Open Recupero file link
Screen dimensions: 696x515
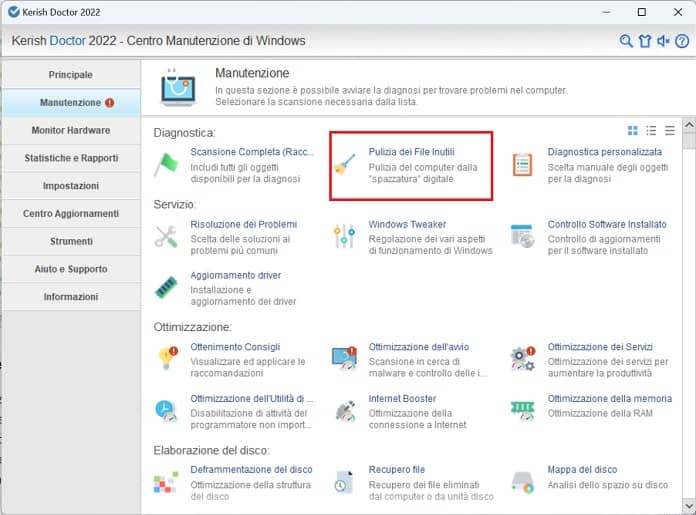pos(396,470)
